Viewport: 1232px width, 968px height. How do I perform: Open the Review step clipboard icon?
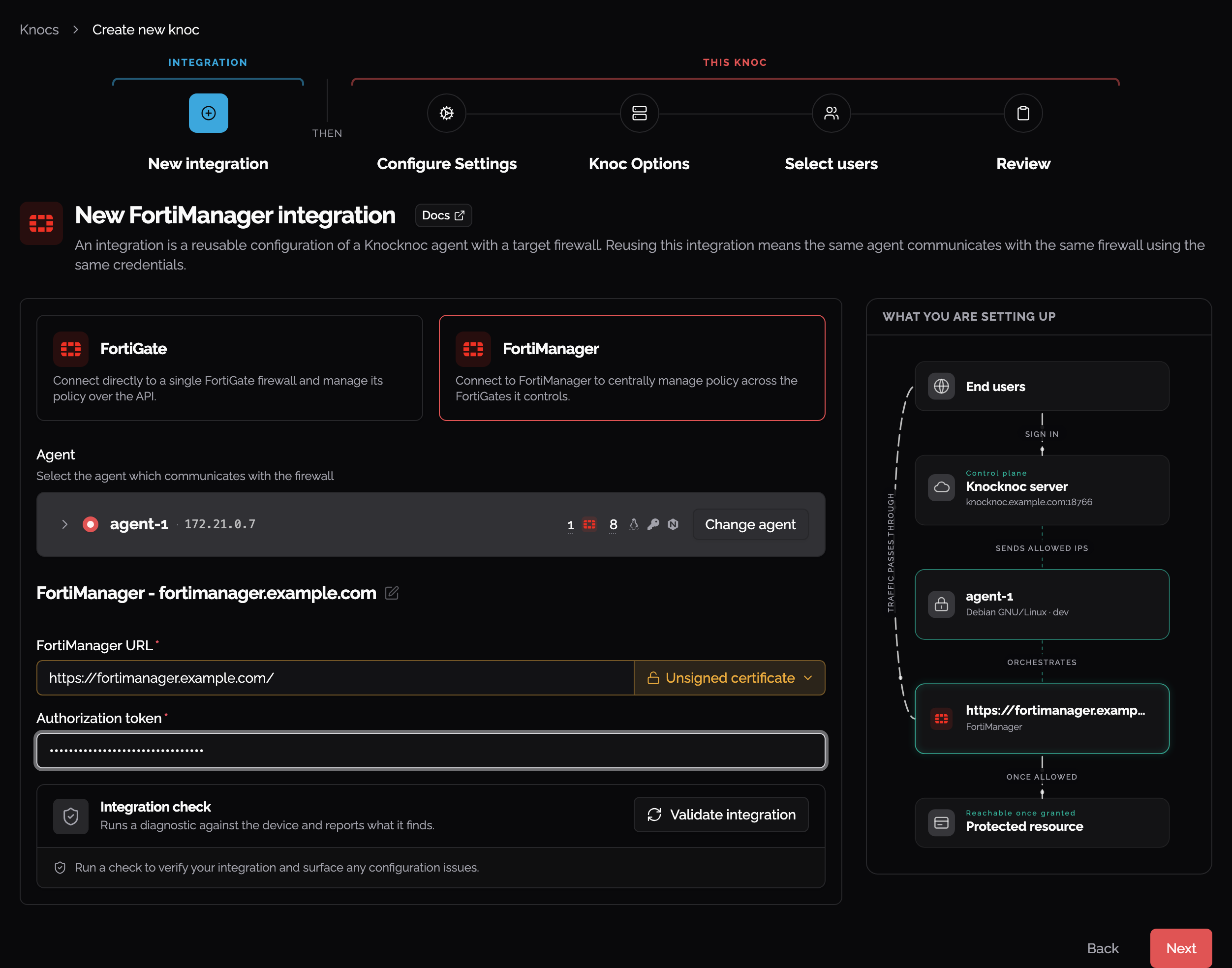[x=1023, y=113]
